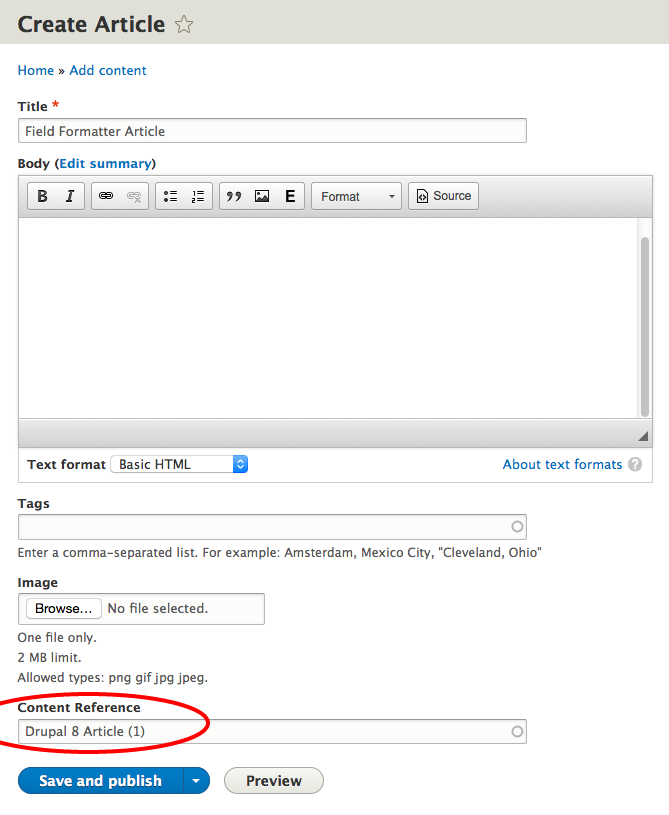Open the Format dropdown in the toolbar
The height and width of the screenshot is (815, 669).
click(x=357, y=196)
